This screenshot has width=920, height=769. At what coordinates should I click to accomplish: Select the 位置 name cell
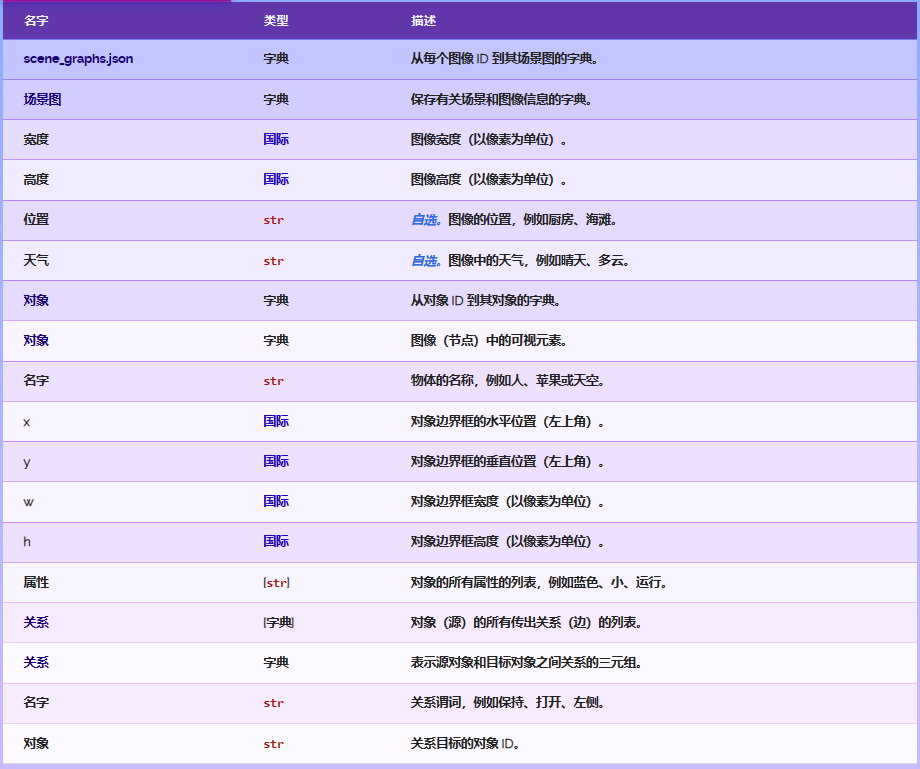(36, 219)
